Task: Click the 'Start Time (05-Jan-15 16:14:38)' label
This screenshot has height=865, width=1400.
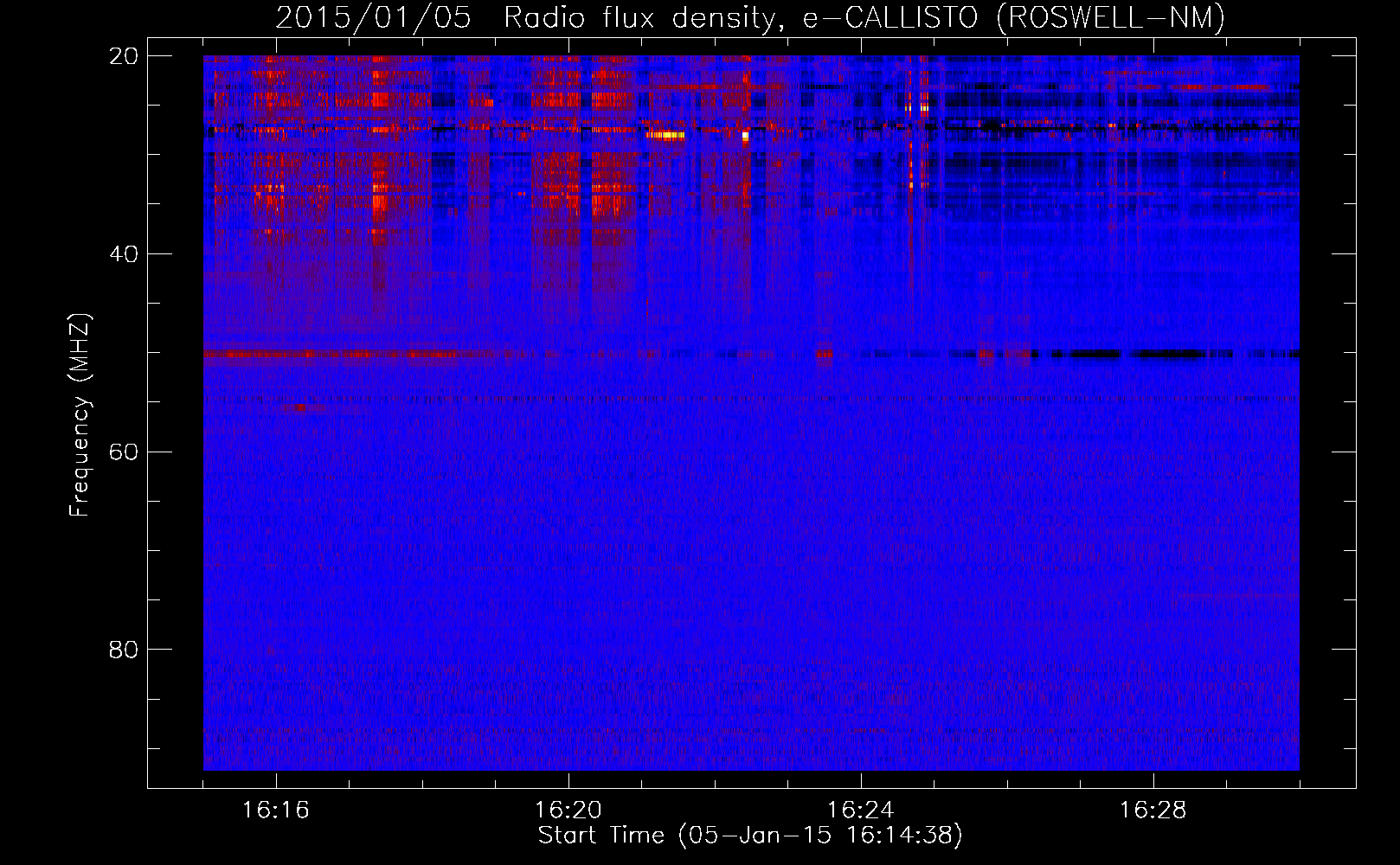Action: pos(750,836)
